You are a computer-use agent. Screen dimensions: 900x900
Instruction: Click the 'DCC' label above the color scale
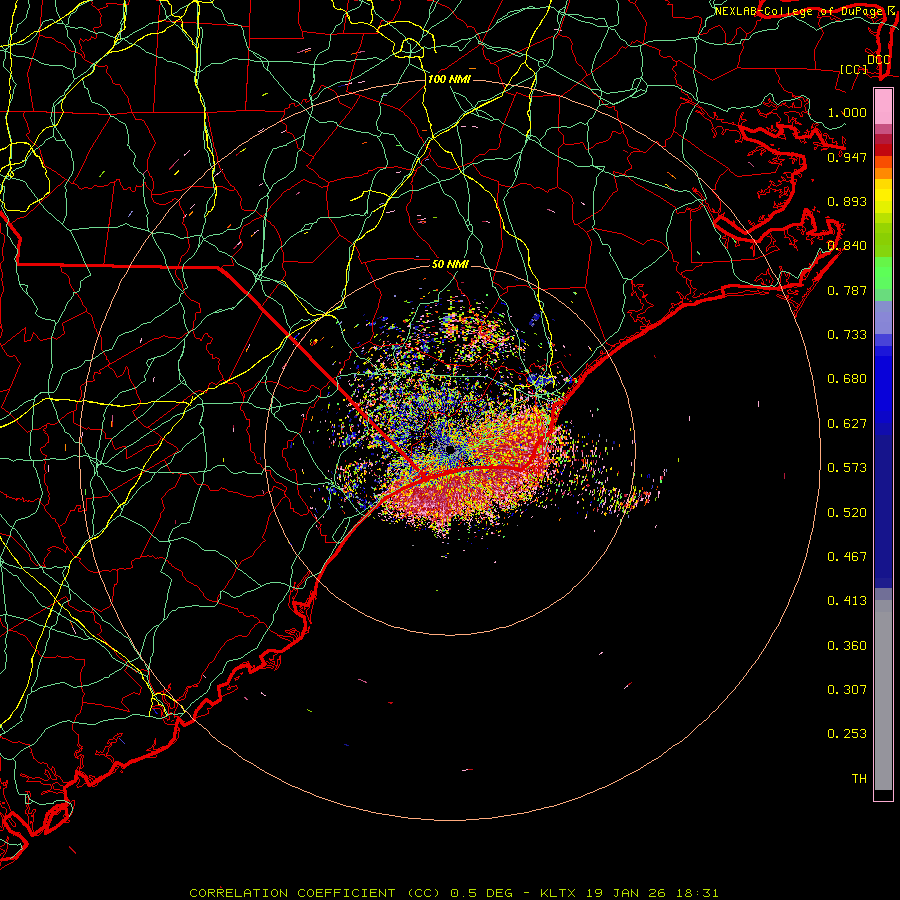click(878, 59)
